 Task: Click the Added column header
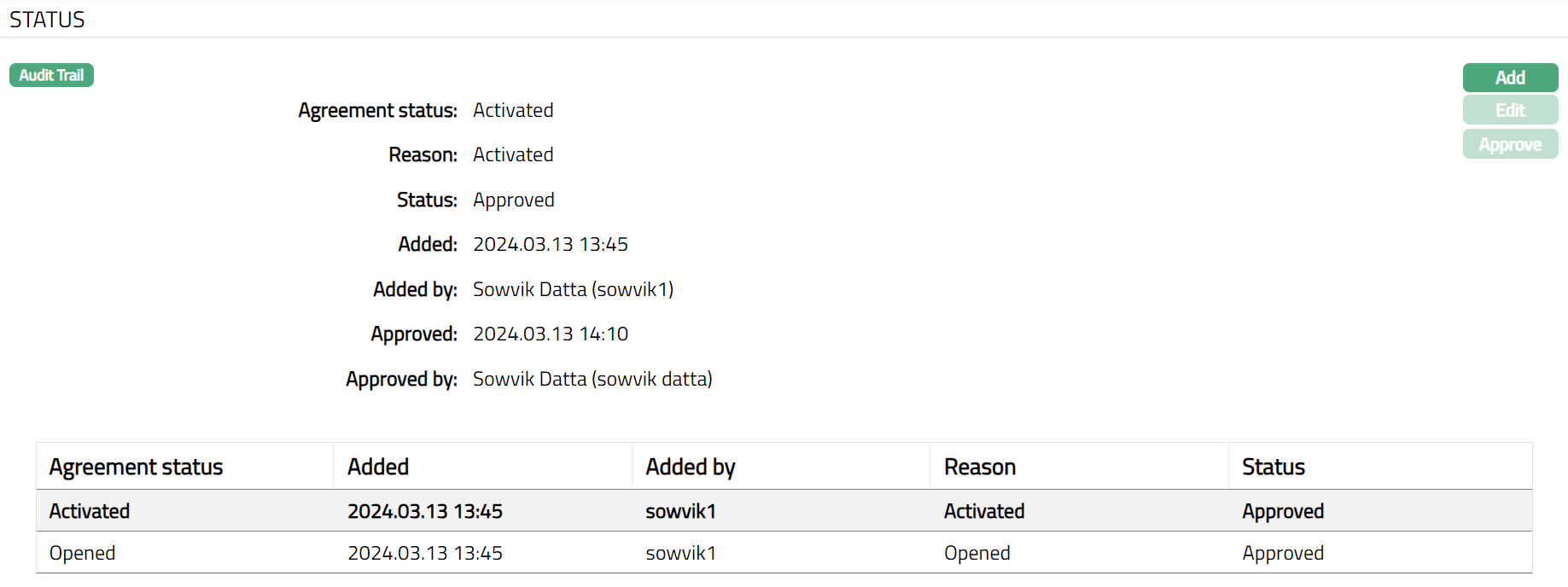point(378,467)
